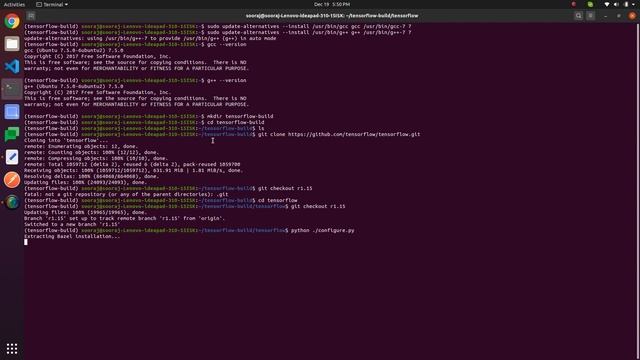Click the terminal cursor block at the last line
This screenshot has height=360, width=640.
(26, 242)
